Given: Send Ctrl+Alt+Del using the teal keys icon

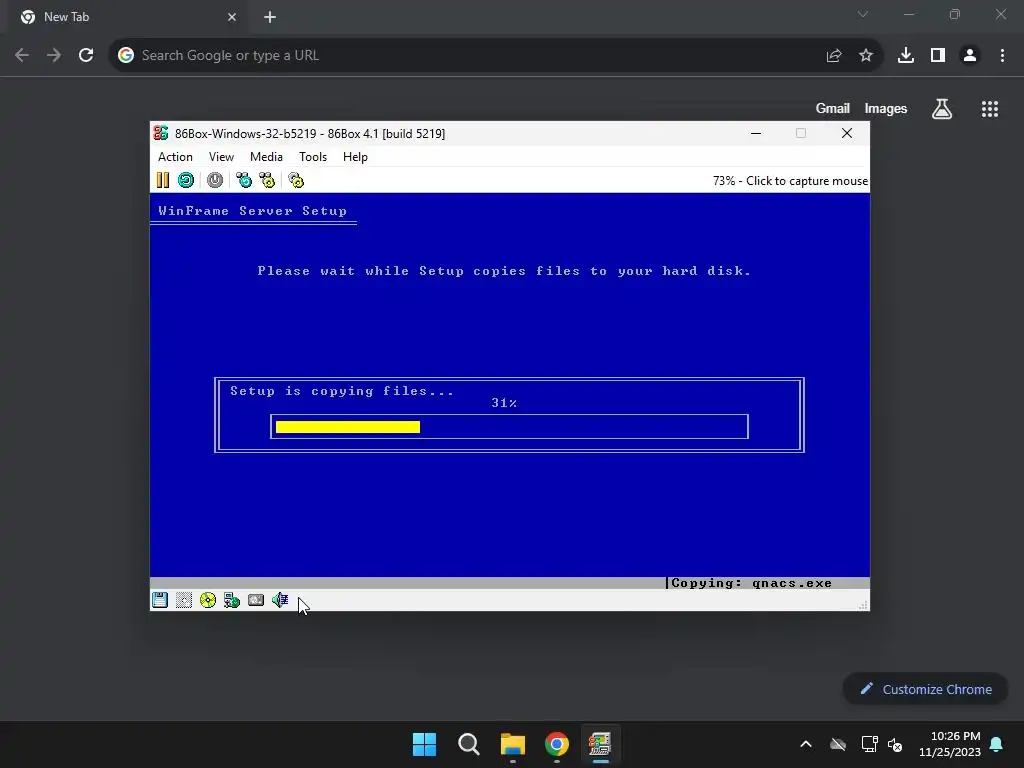Looking at the screenshot, I should (x=244, y=180).
